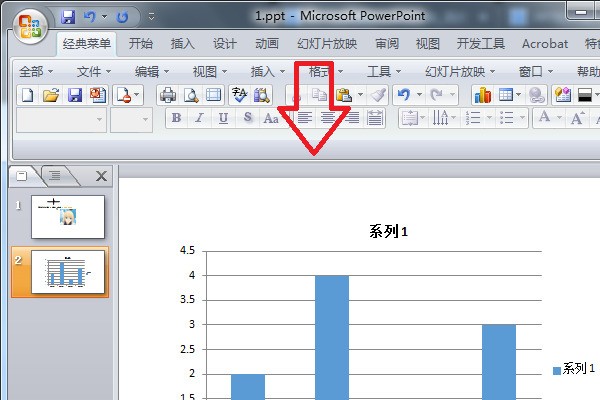Toggle Underline text formatting

[x=222, y=118]
